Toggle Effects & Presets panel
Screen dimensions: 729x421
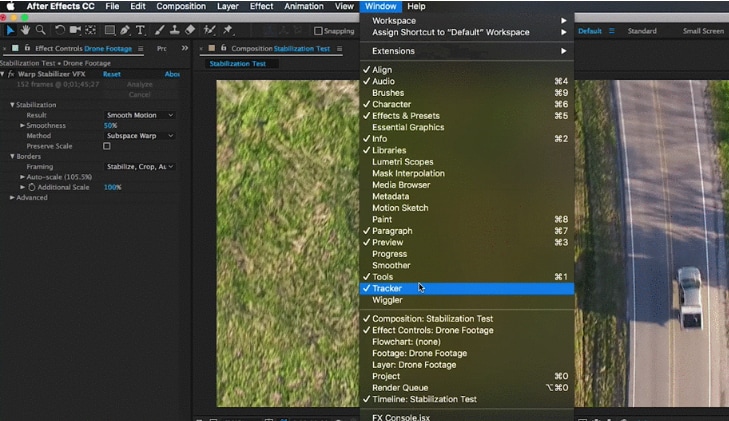tap(467, 116)
